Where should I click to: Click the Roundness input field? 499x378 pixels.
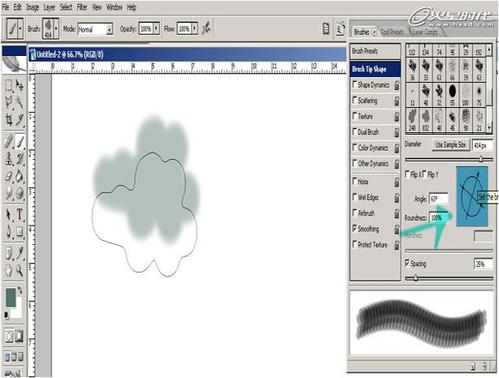pyautogui.click(x=439, y=218)
